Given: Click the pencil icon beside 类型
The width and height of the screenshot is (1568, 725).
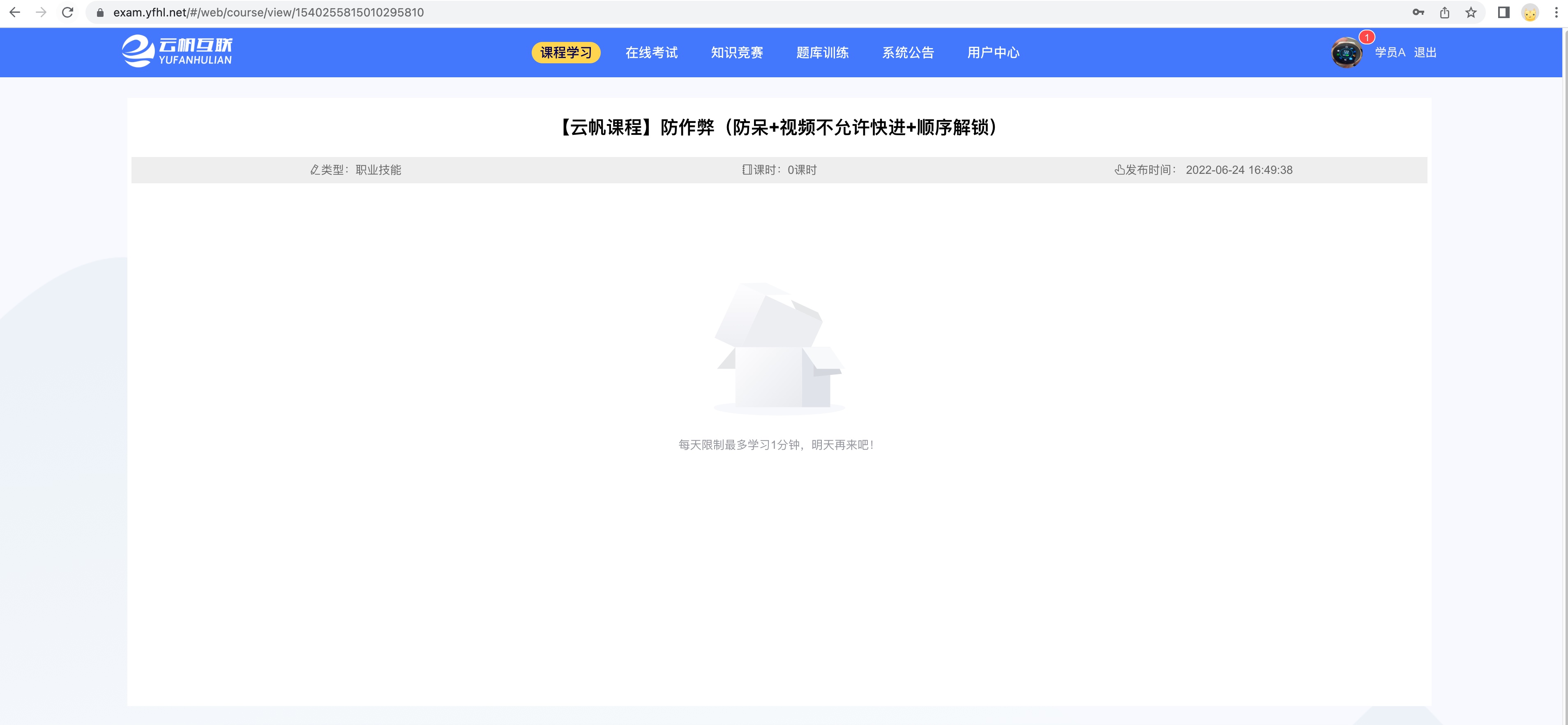Looking at the screenshot, I should (x=315, y=170).
